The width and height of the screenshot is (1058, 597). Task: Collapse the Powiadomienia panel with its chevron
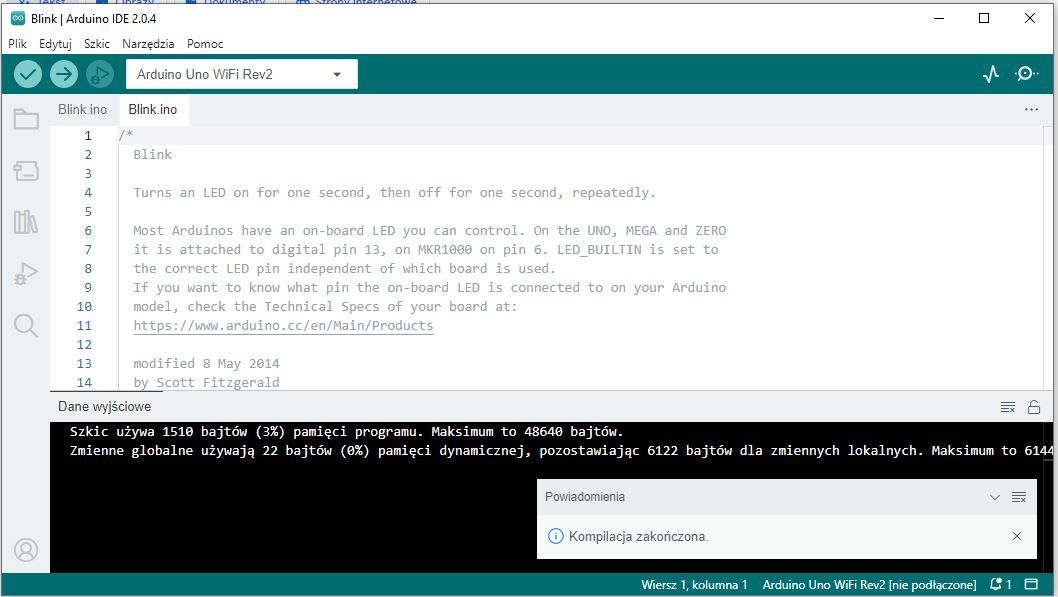995,496
